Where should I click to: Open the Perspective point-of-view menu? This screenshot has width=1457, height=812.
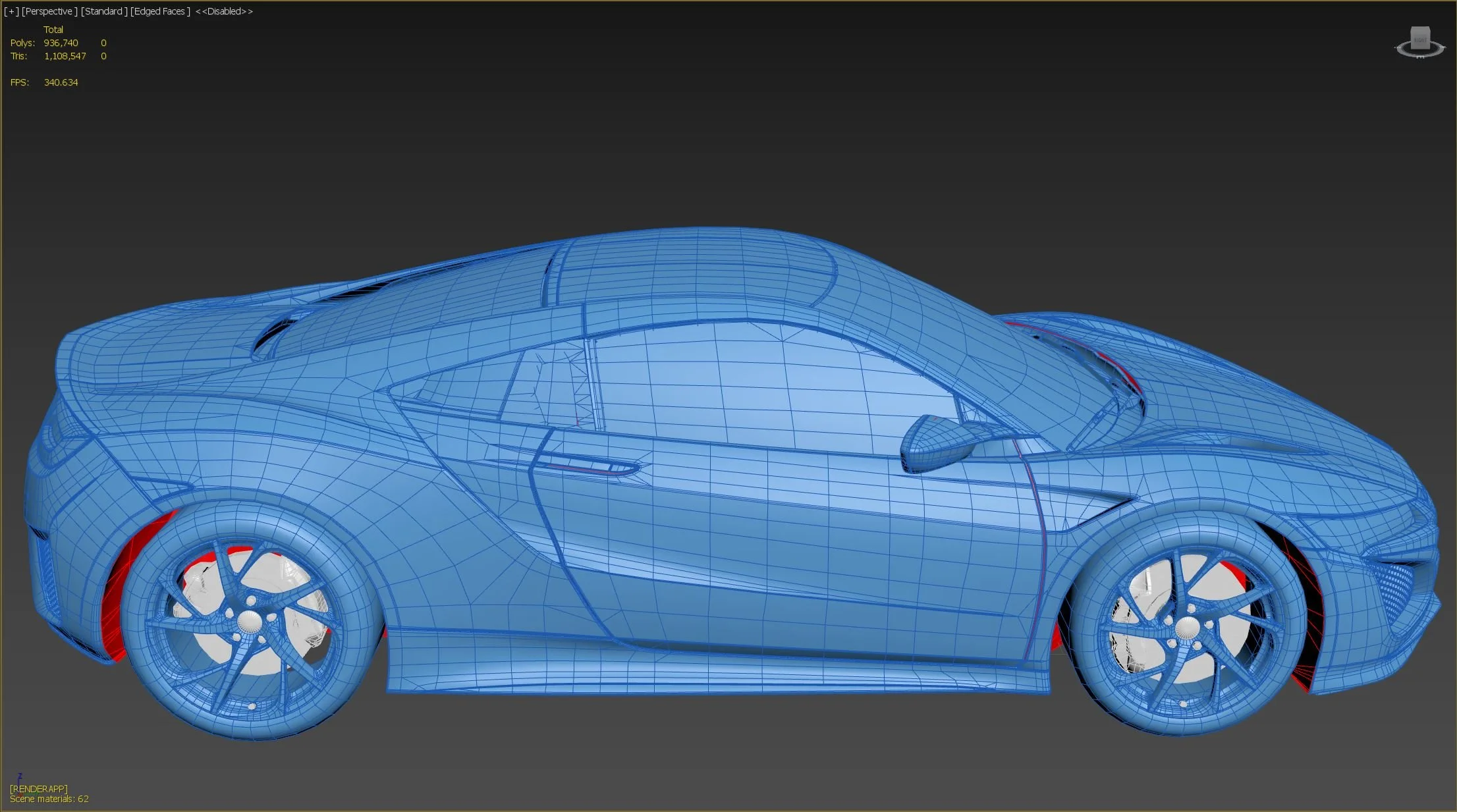pos(49,11)
